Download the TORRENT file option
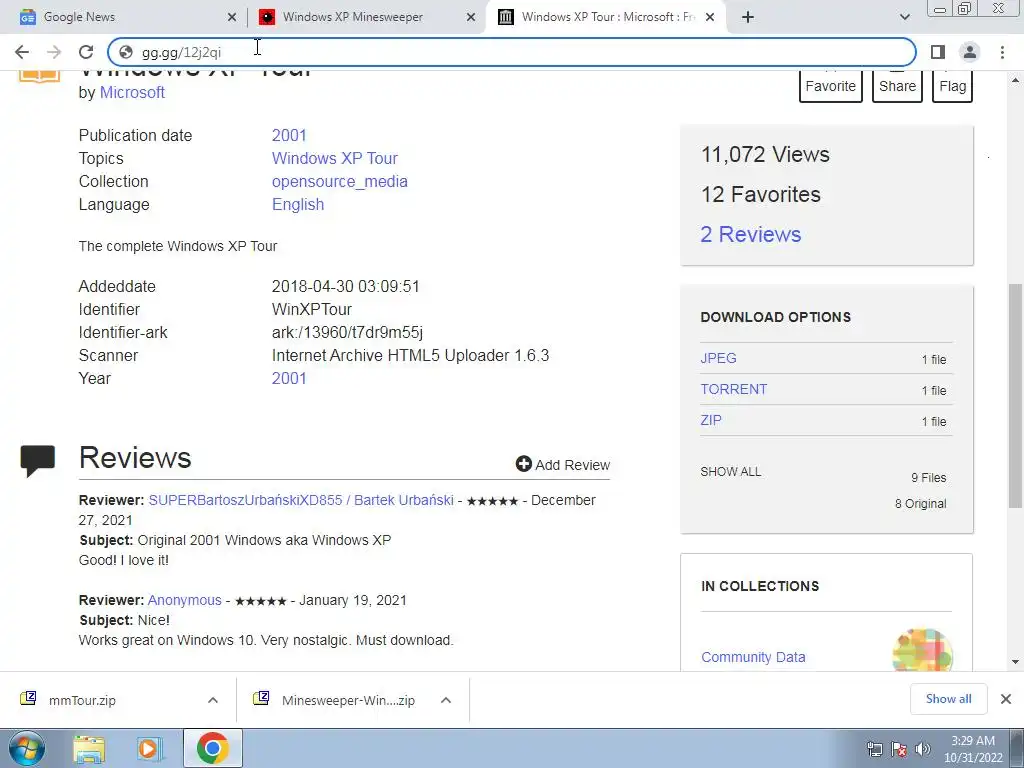Screen dimensions: 1024x768 [x=733, y=389]
